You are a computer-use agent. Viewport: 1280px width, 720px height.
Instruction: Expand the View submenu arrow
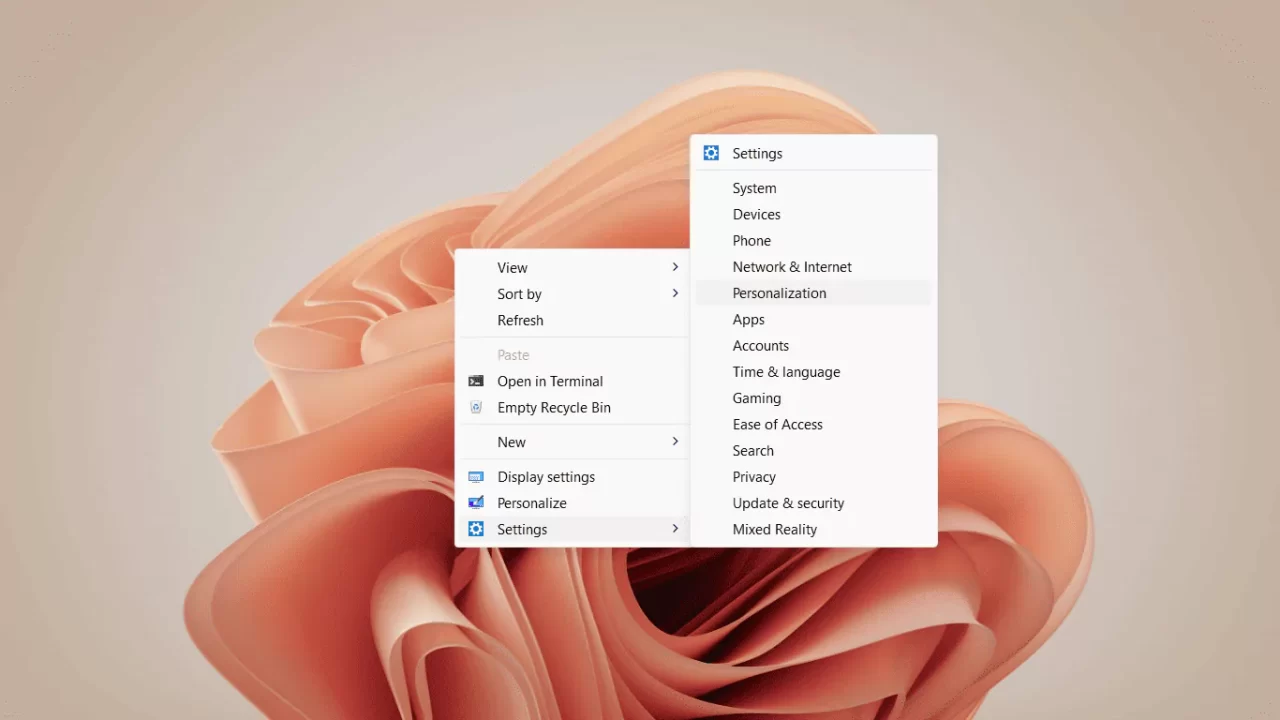(675, 267)
